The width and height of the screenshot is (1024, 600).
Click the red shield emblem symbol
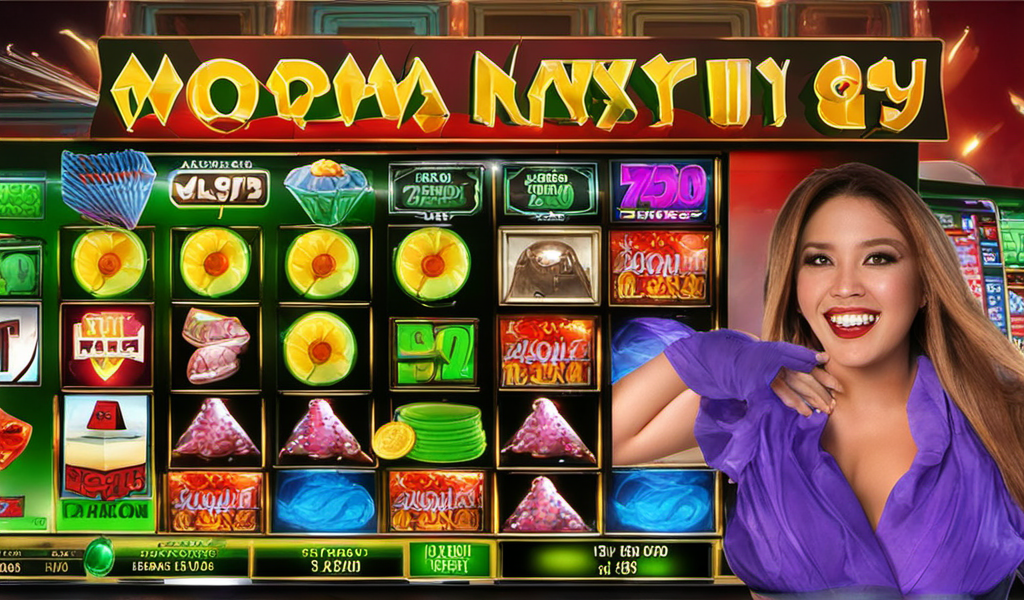click(x=107, y=346)
